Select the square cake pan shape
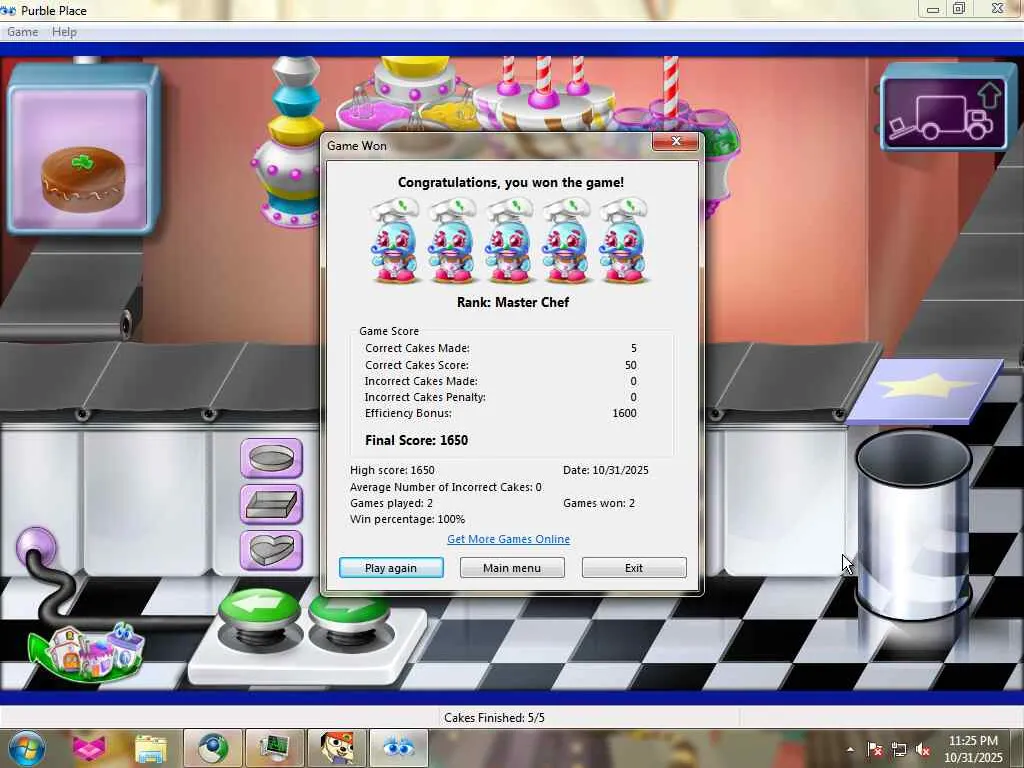This screenshot has height=768, width=1024. point(272,504)
